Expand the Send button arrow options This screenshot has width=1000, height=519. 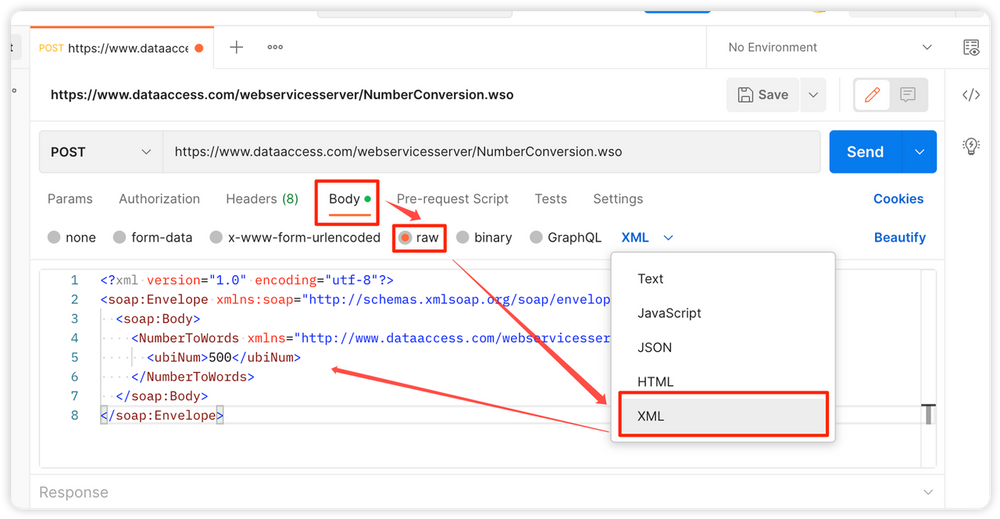(919, 152)
